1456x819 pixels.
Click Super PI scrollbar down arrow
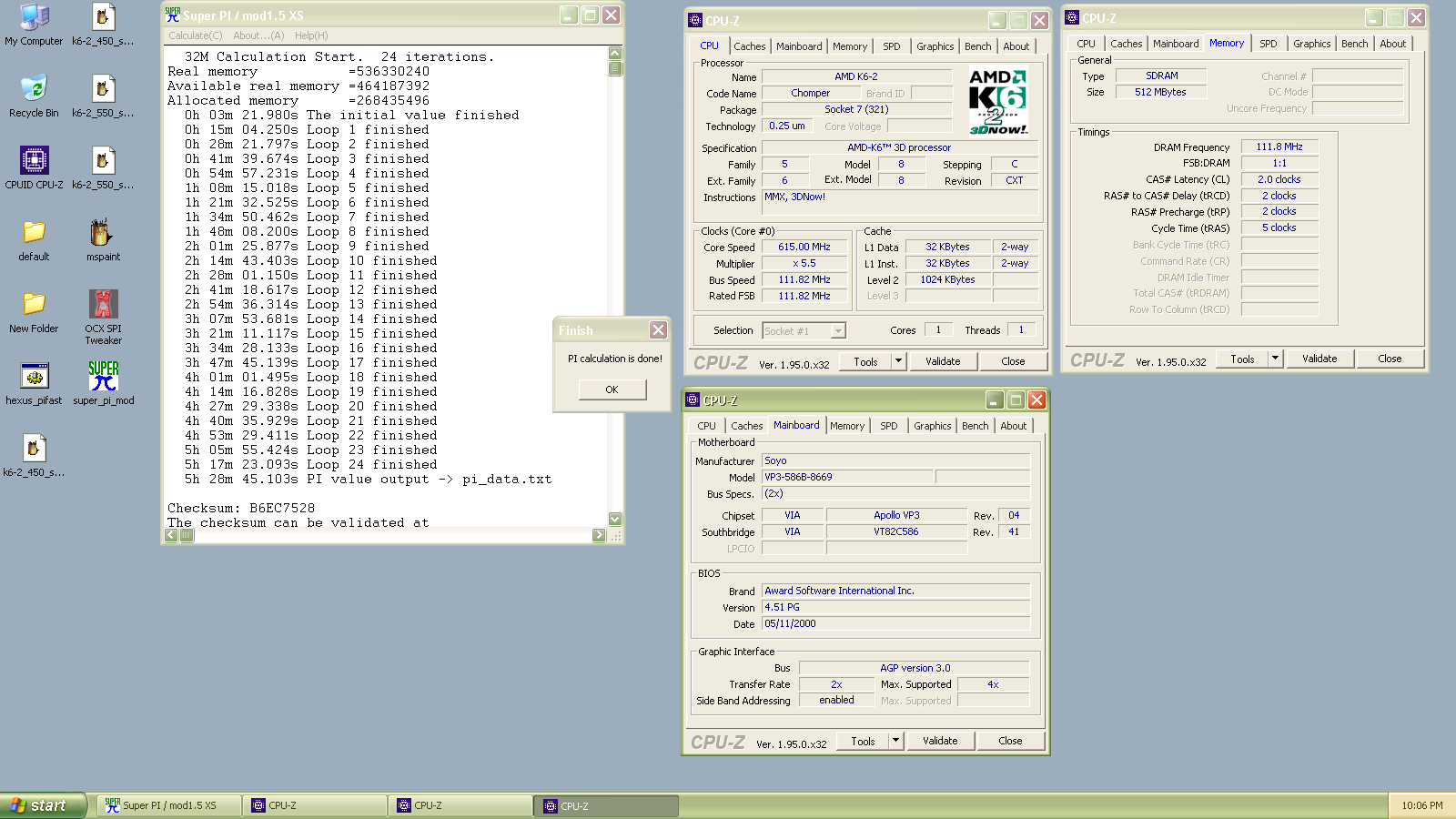tap(615, 519)
